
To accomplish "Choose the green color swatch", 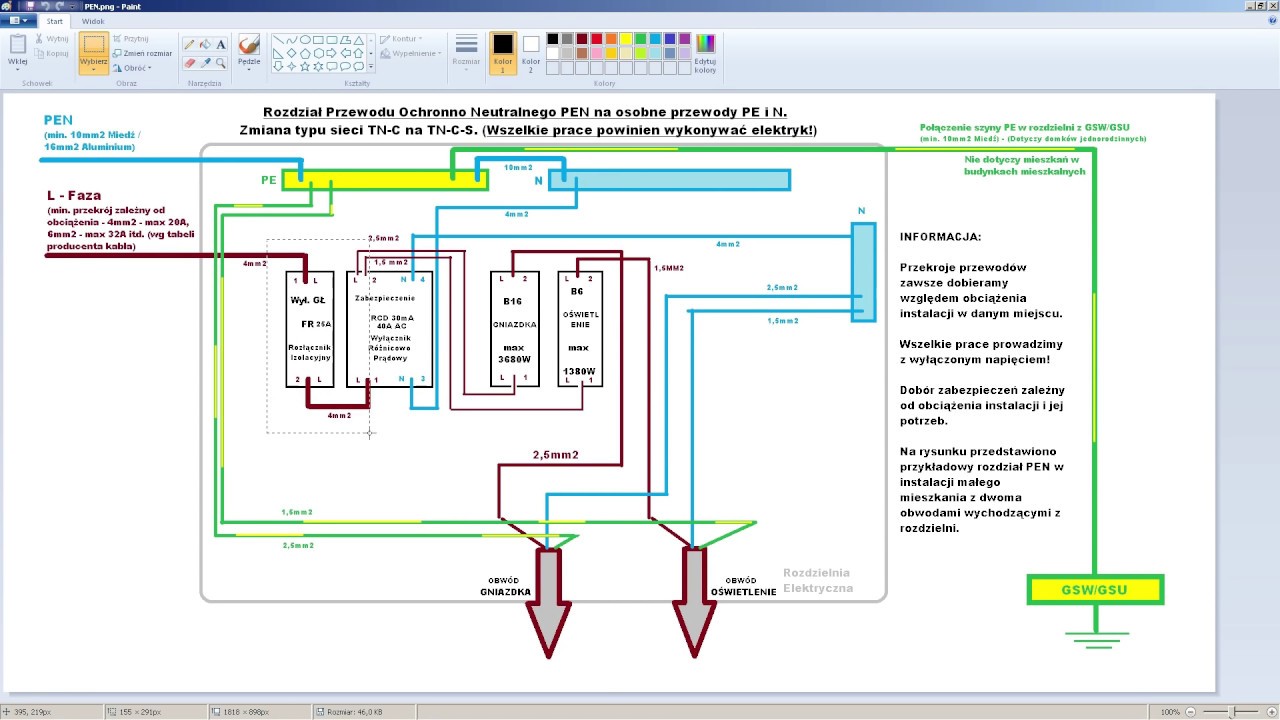I will click(640, 39).
